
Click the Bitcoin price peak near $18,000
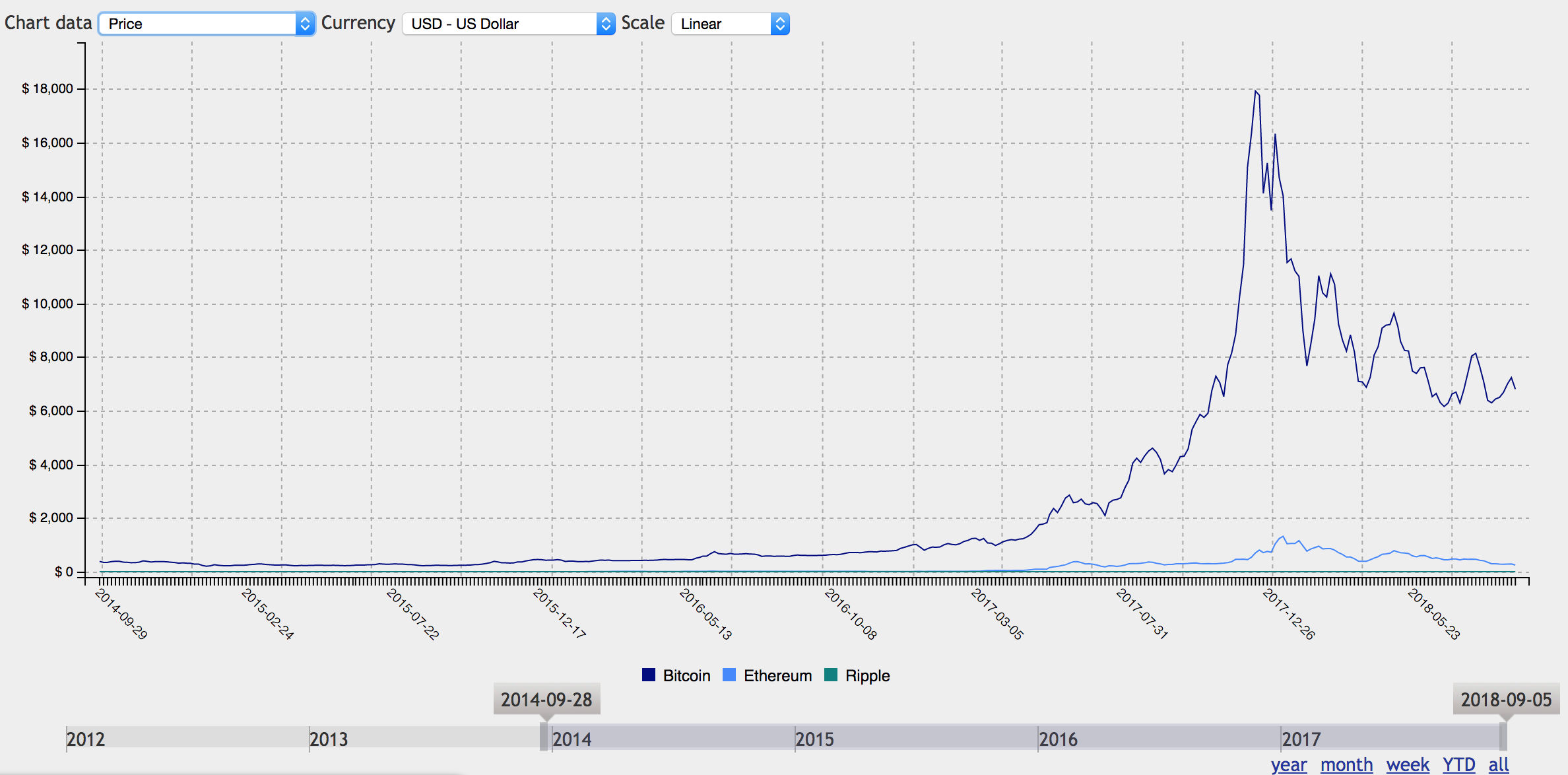pos(1255,91)
